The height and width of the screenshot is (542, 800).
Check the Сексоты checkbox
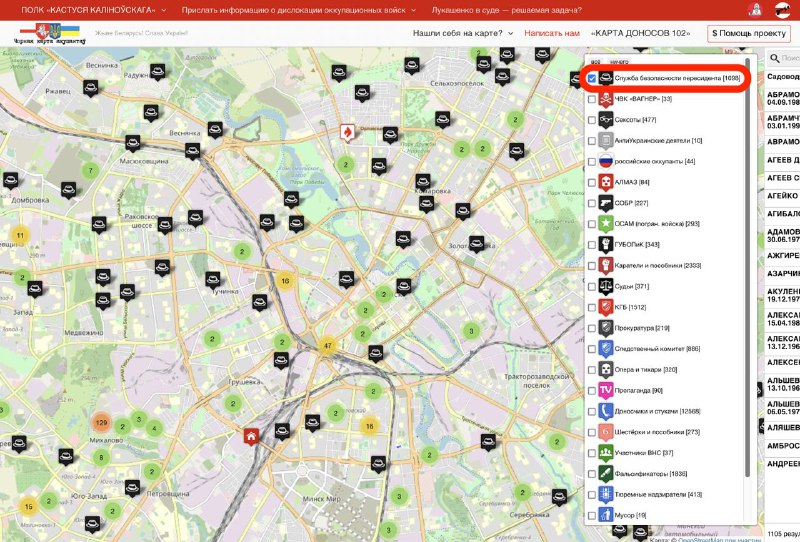(x=592, y=120)
